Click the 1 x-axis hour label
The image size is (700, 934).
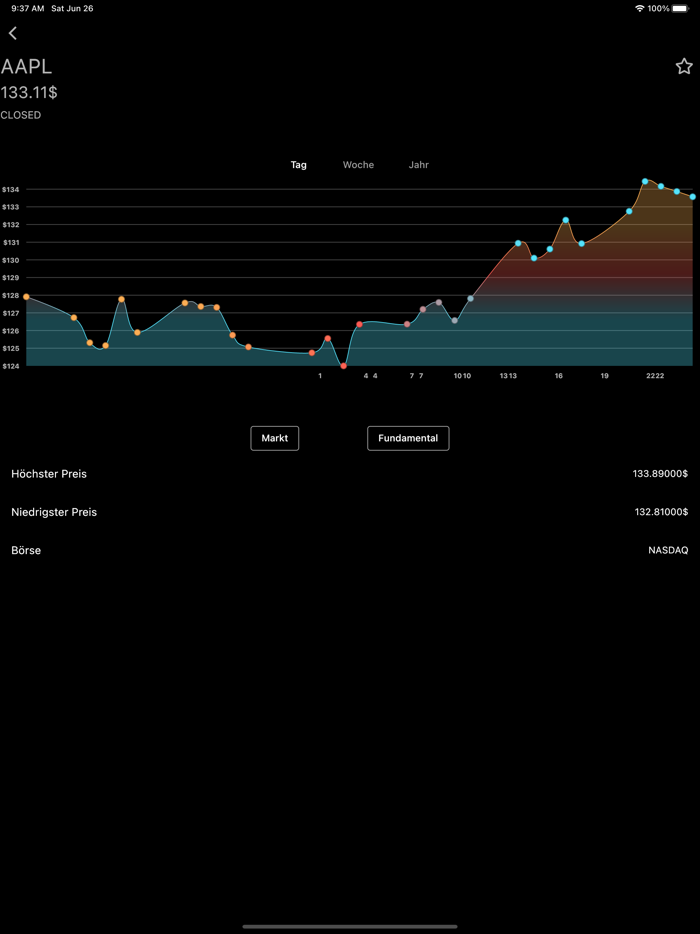point(320,376)
